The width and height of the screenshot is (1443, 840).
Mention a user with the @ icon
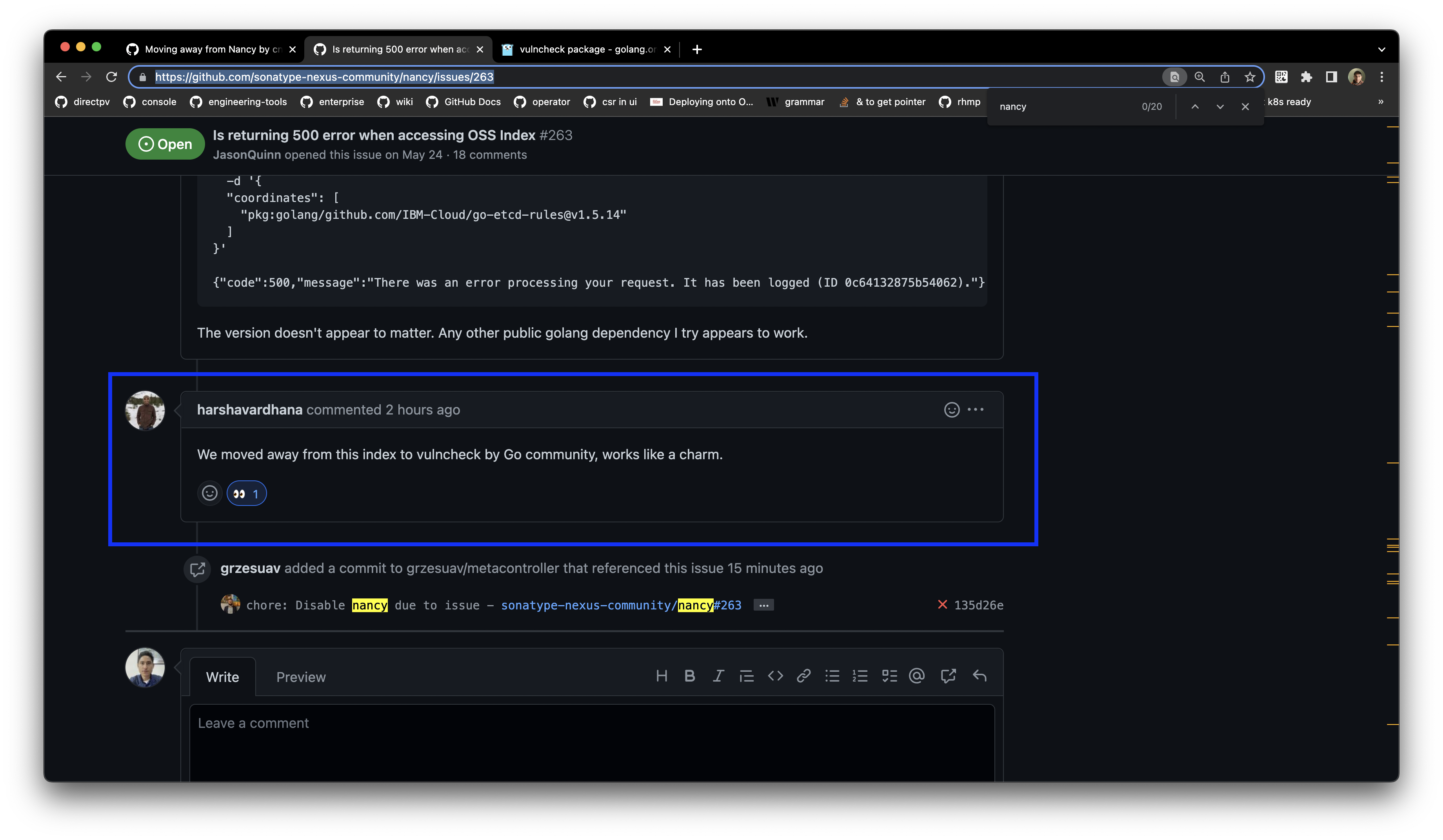(x=917, y=676)
